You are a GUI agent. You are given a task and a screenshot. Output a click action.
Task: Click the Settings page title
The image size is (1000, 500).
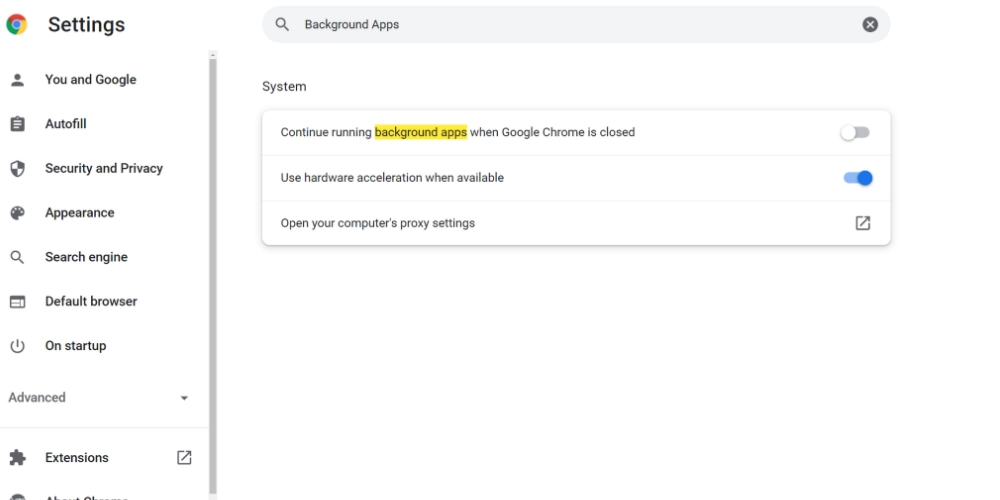(x=86, y=24)
